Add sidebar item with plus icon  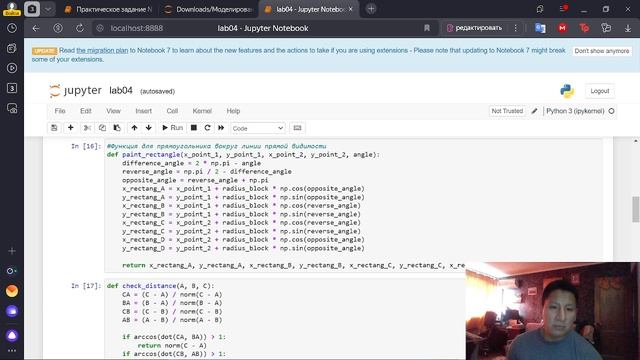[x=12, y=251]
